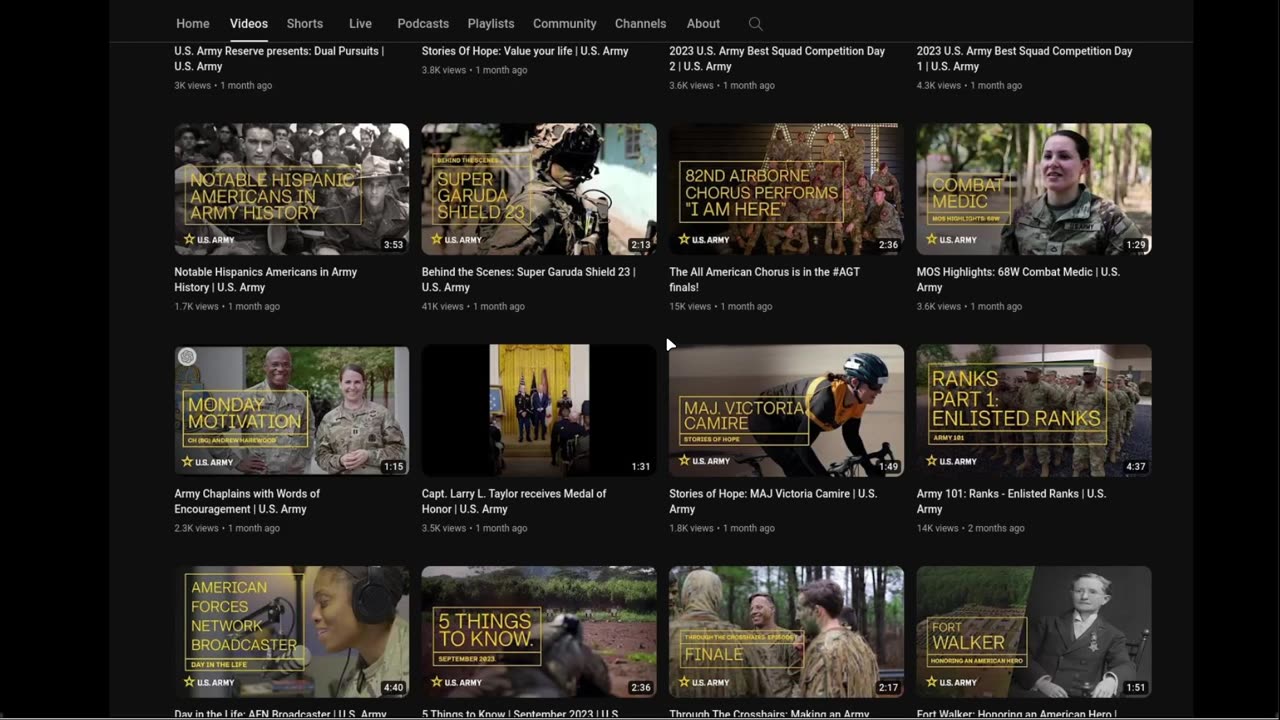This screenshot has width=1280, height=720.
Task: Click title 'Army 101: Ranks - Enlisted Ranks'
Action: [x=1011, y=501]
